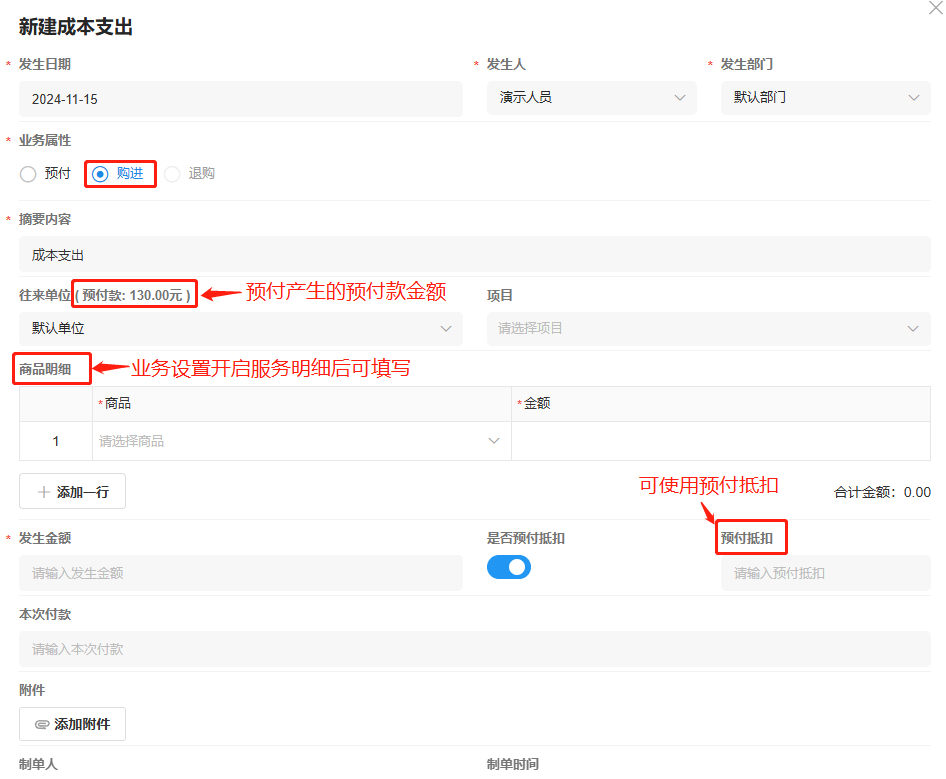
Task: Click the 摘要内容 input with 成本支出
Action: (x=474, y=255)
